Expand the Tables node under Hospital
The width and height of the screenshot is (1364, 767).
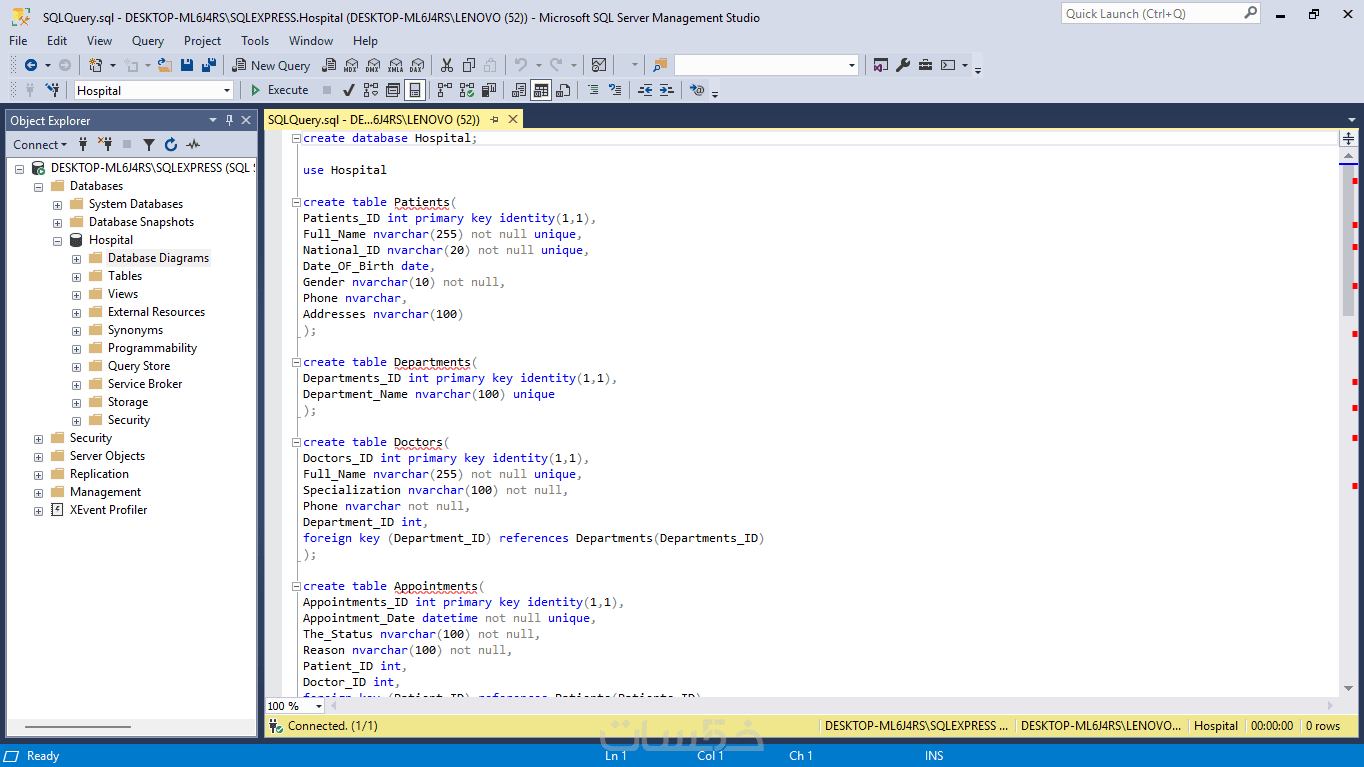pyautogui.click(x=76, y=276)
